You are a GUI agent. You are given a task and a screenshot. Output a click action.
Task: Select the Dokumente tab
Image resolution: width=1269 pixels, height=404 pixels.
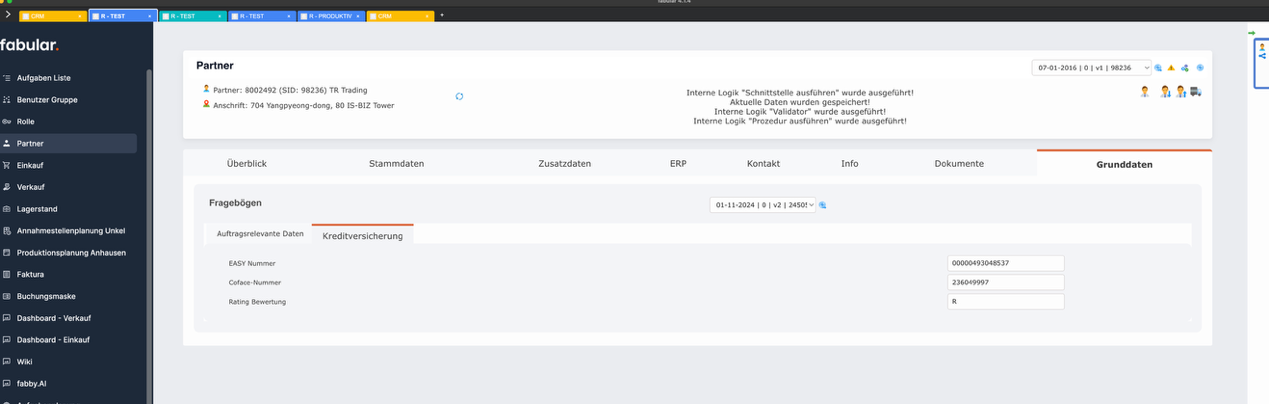[959, 163]
